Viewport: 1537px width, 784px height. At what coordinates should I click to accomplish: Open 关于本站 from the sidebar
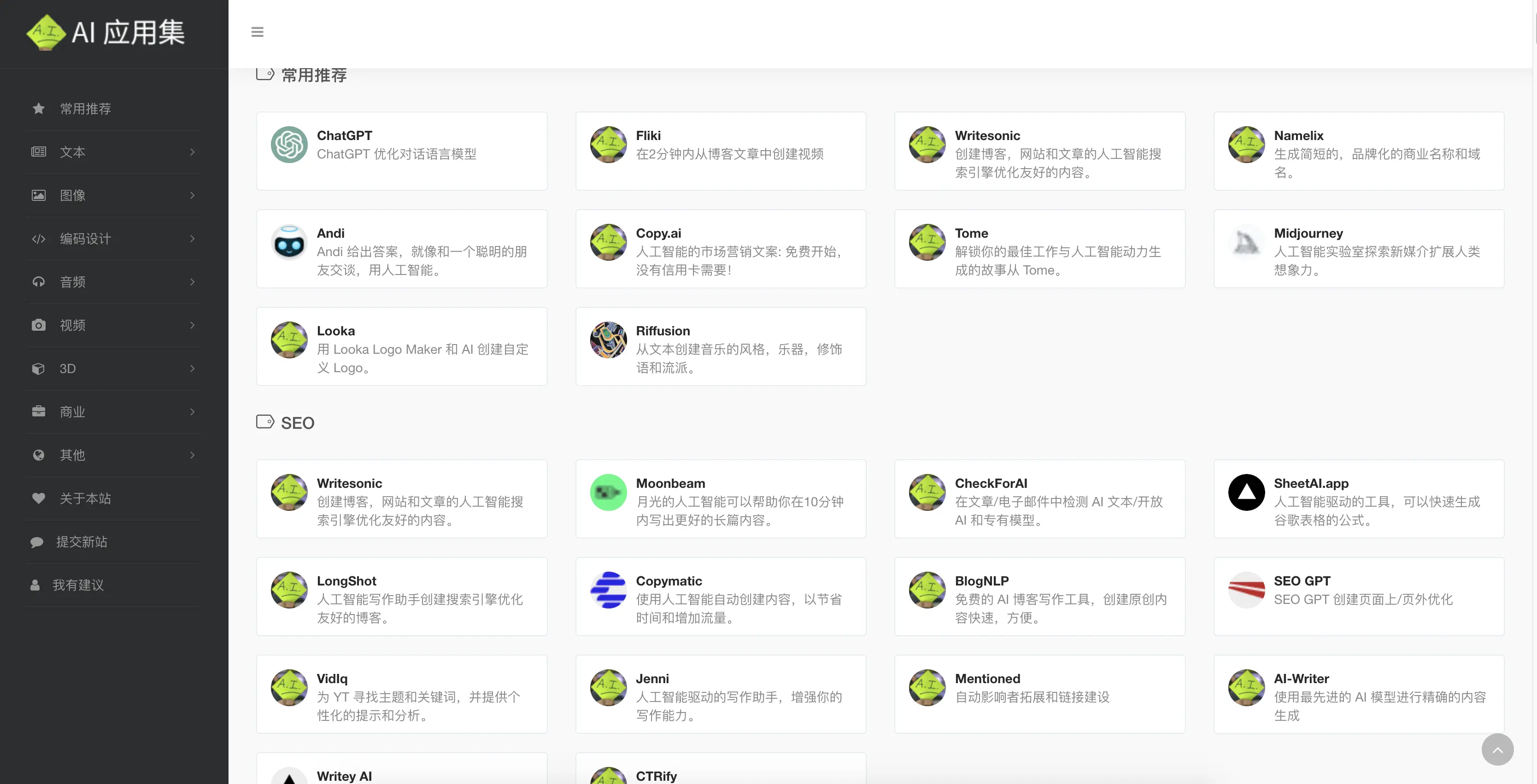tap(85, 498)
